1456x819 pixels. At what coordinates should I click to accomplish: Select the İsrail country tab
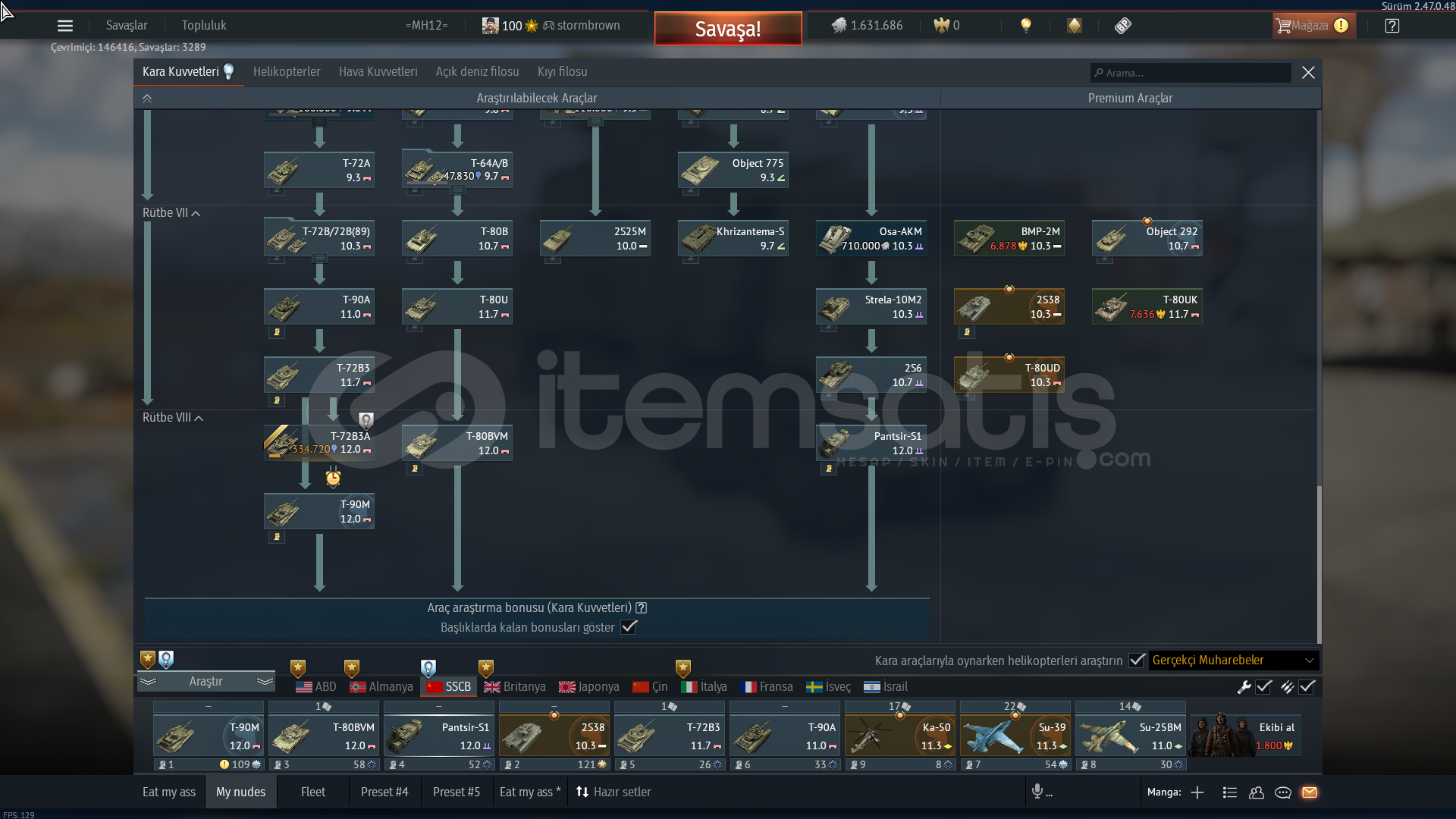pyautogui.click(x=886, y=687)
